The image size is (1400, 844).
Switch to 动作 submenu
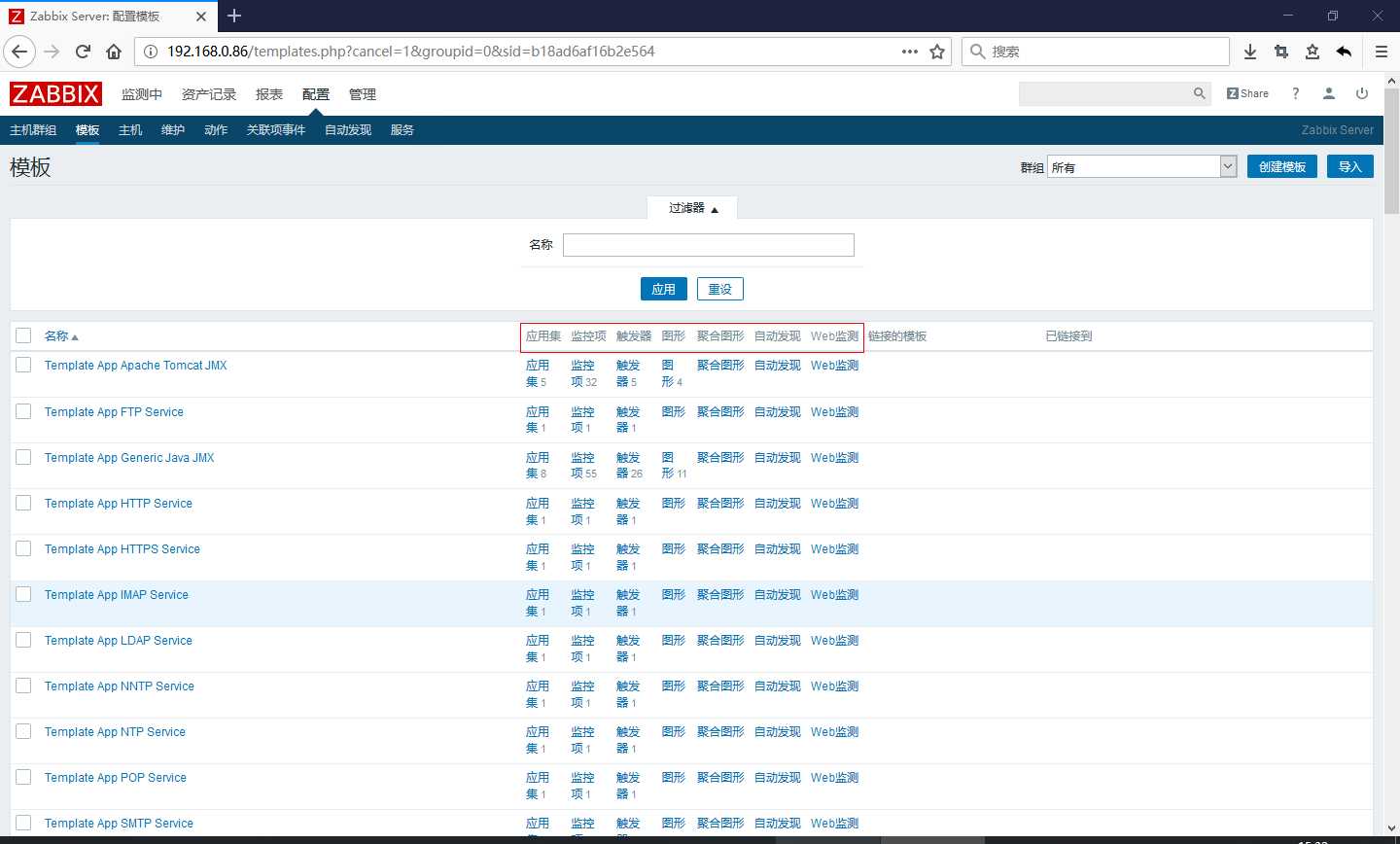[216, 130]
